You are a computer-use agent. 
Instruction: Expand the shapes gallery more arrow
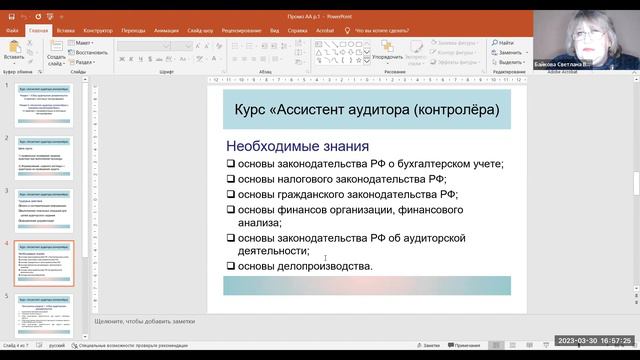[x=367, y=61]
